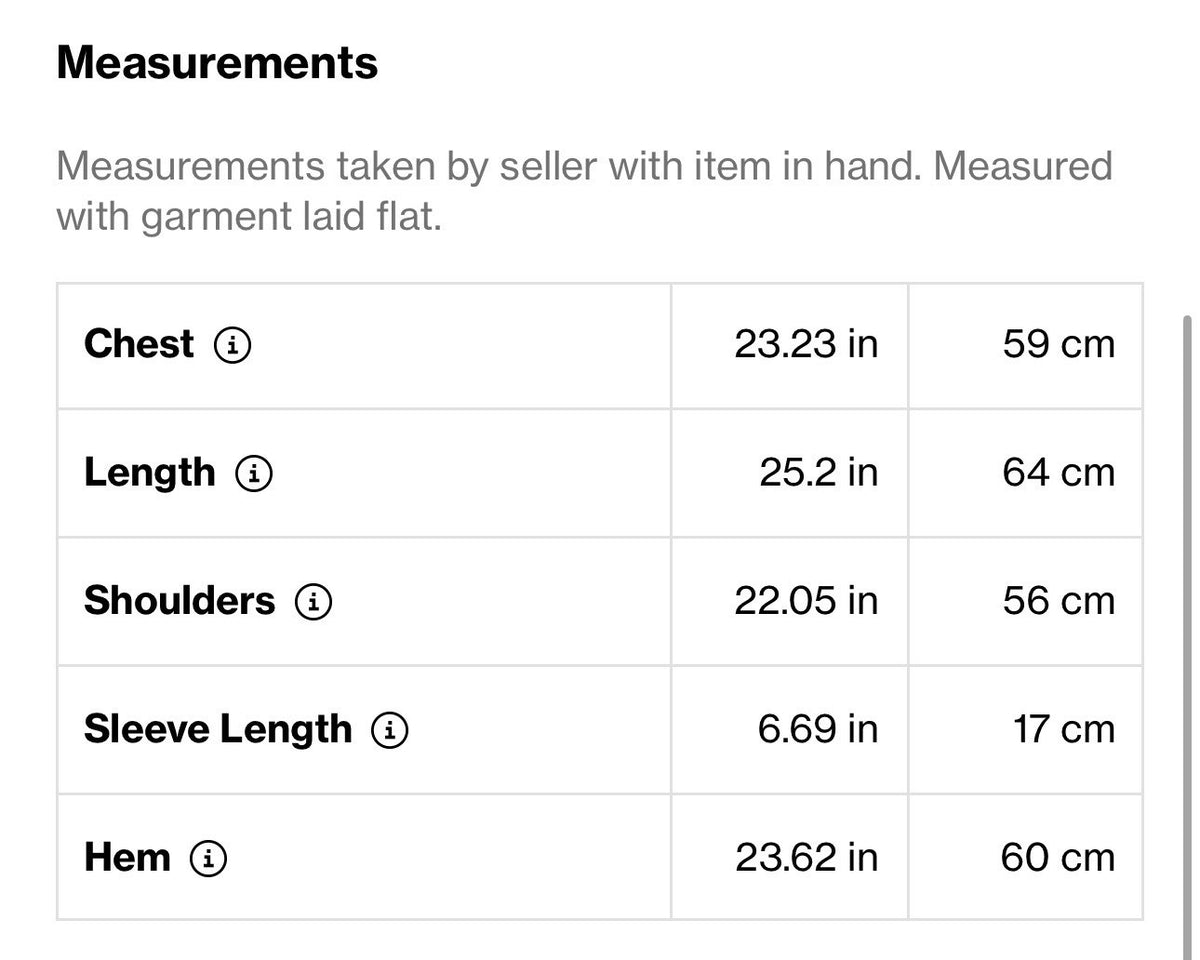
Task: Click the 23.62 in hem value
Action: 806,858
